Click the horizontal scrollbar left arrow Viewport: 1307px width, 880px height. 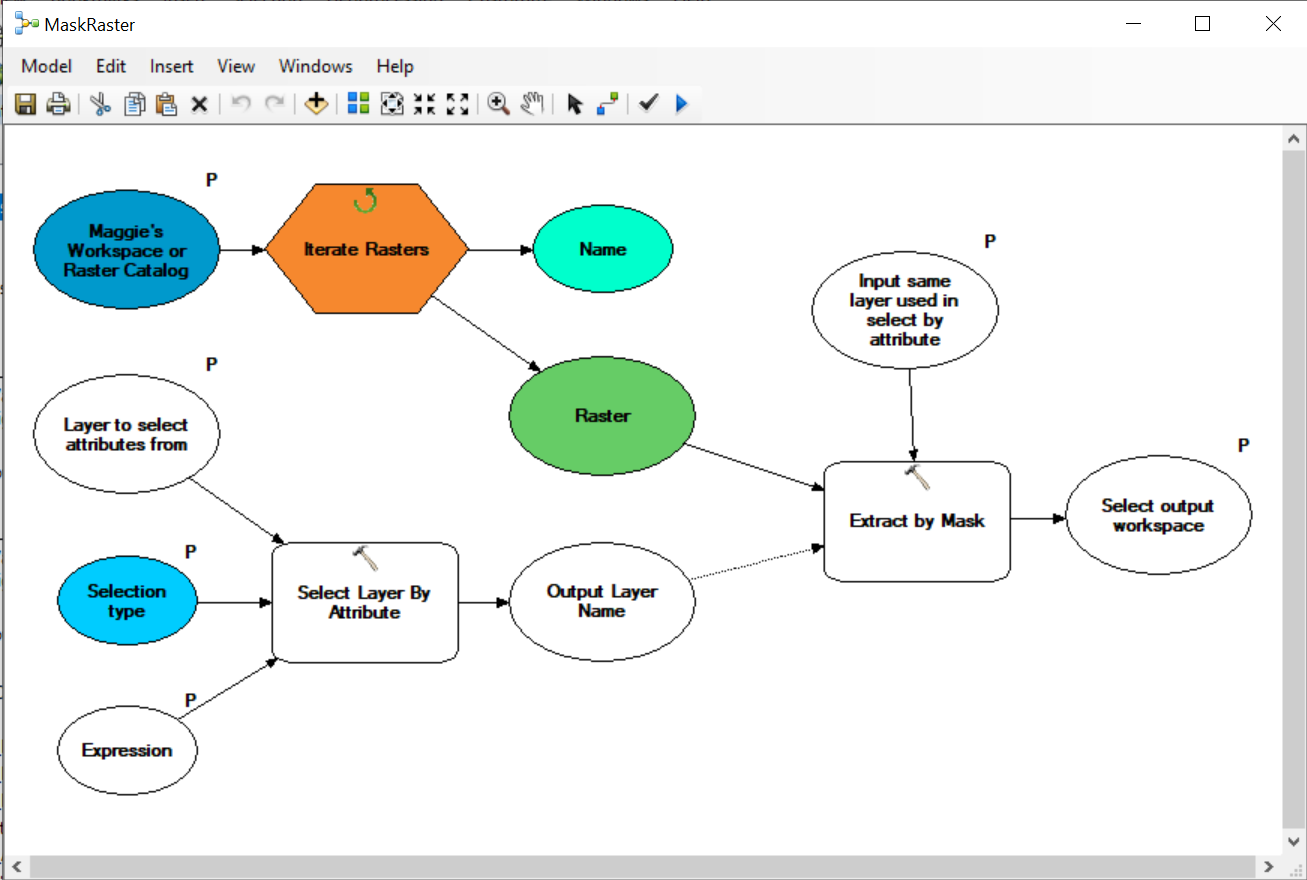tap(16, 867)
